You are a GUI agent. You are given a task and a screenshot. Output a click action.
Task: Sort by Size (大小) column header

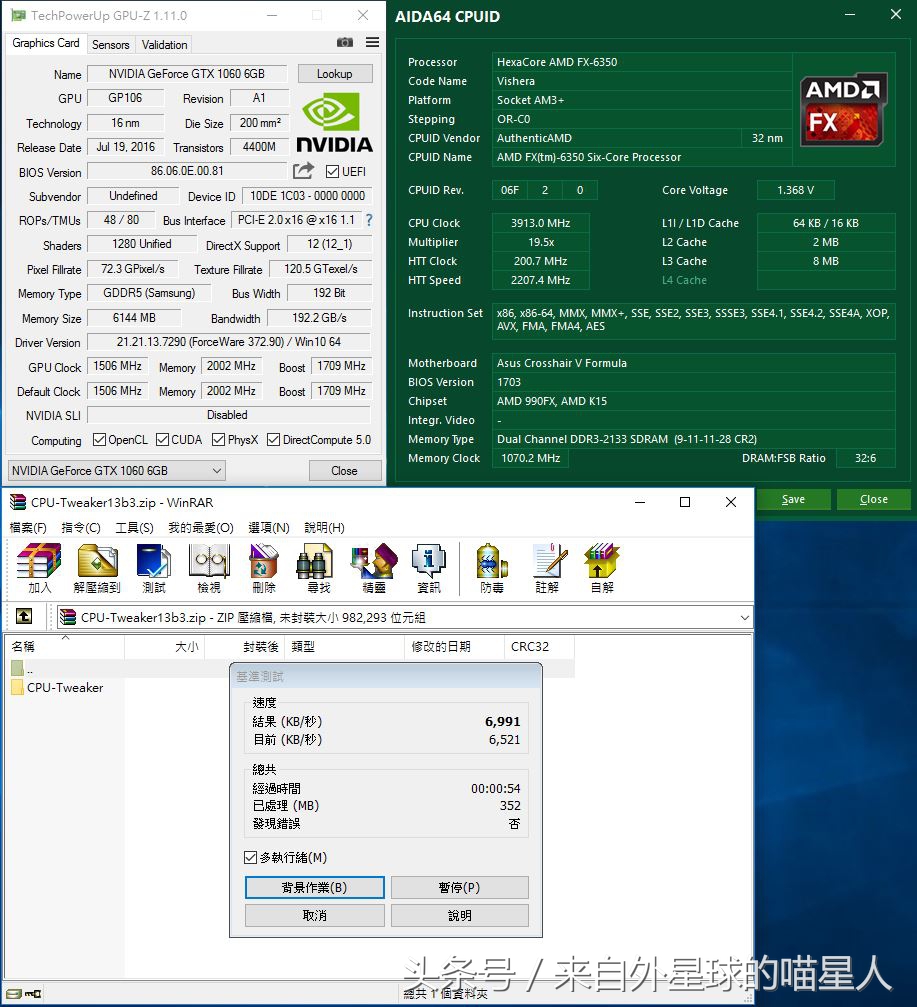[164, 647]
